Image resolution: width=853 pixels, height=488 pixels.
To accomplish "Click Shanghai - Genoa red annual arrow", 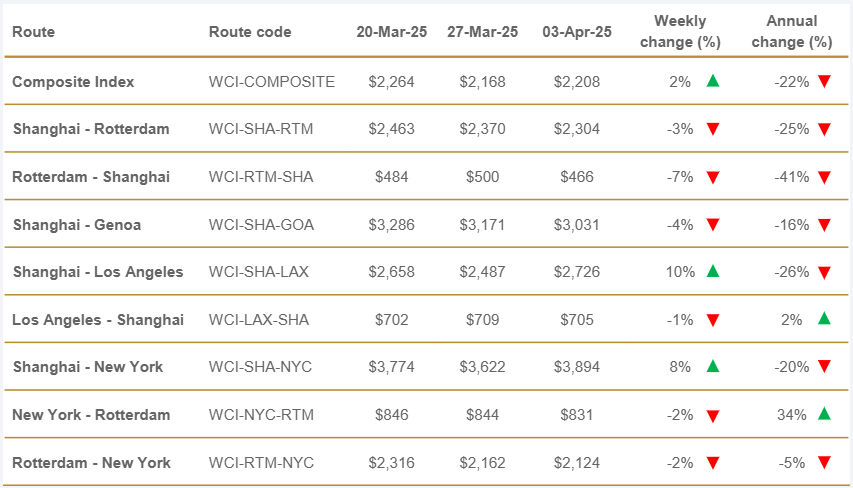I will tap(824, 225).
